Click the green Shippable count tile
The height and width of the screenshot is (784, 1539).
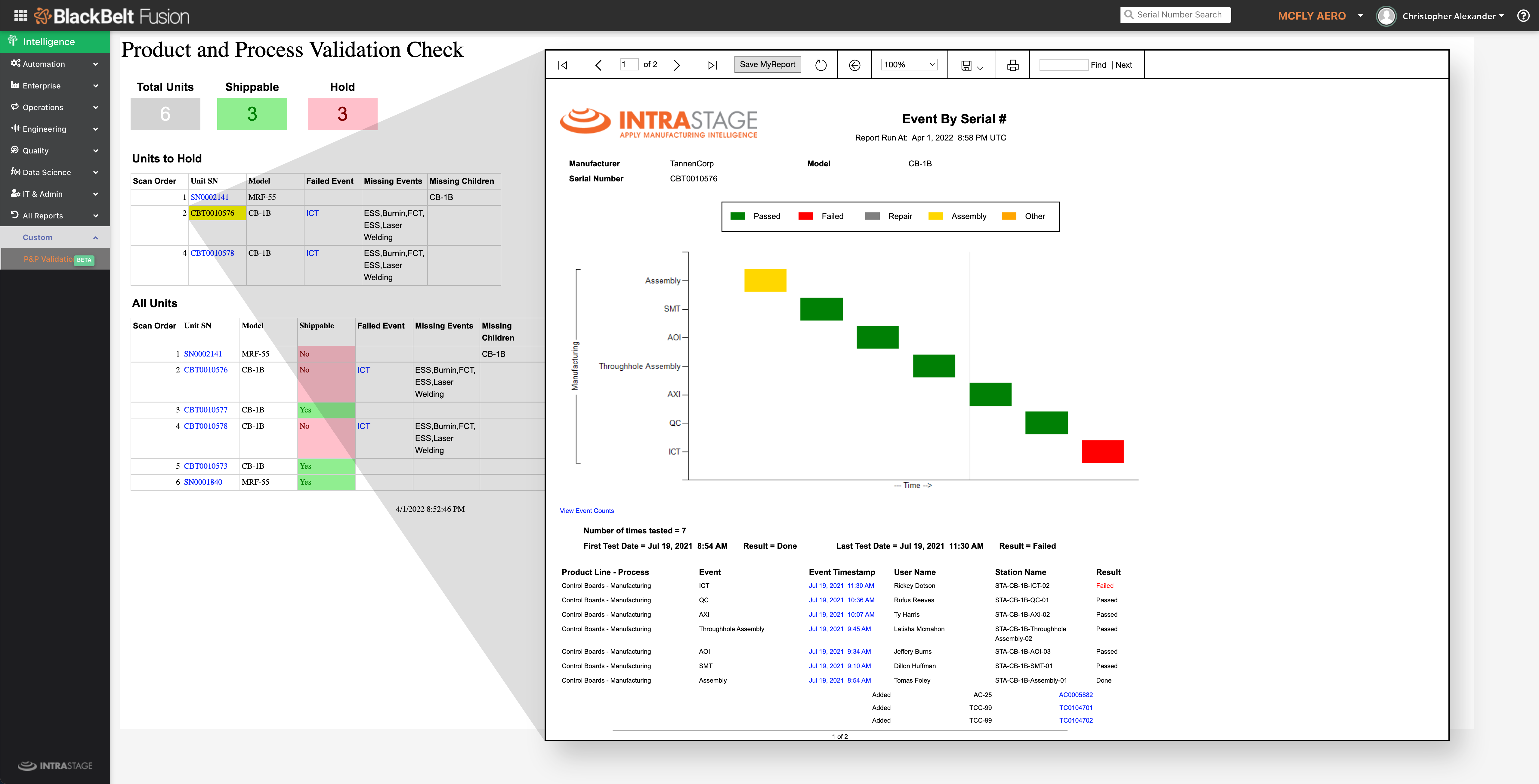tap(252, 114)
